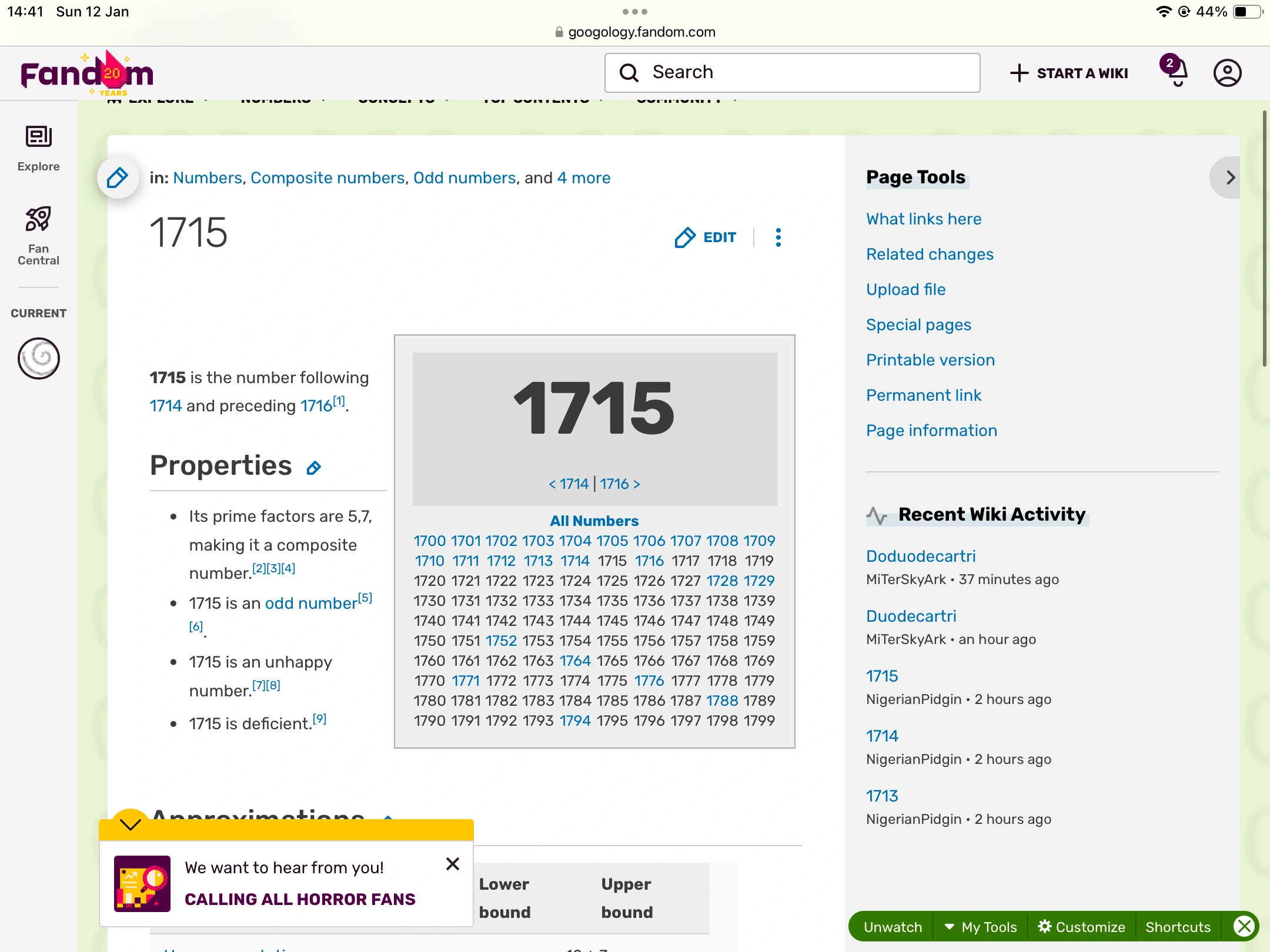1270x952 pixels.
Task: Click the Shortcuts toolbar item
Action: click(1178, 927)
